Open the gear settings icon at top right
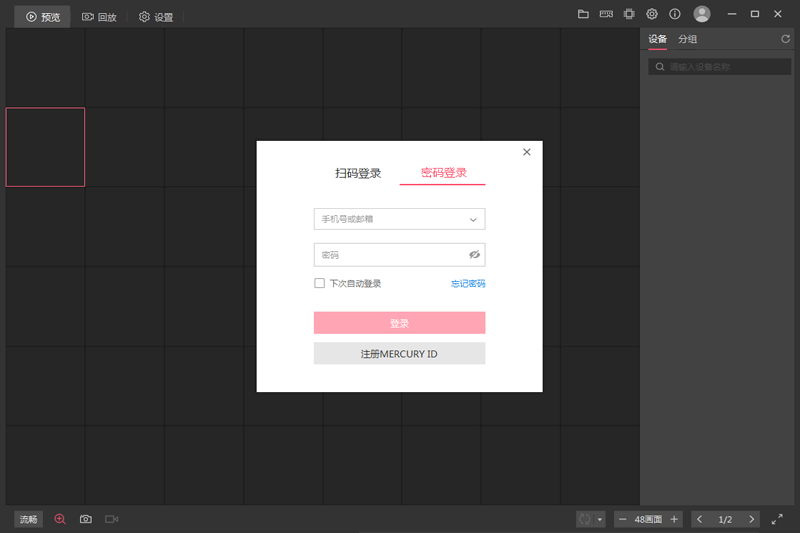800x533 pixels. tap(652, 14)
